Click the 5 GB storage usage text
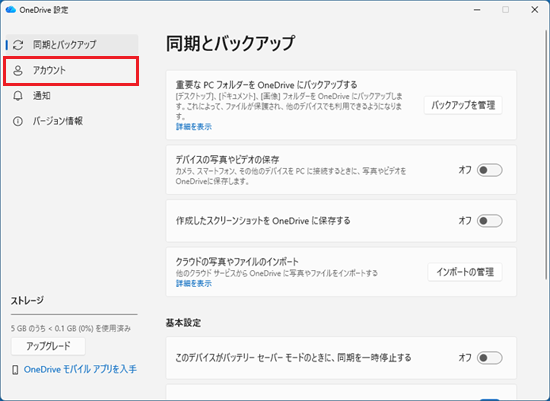The image size is (550, 401). 71,328
